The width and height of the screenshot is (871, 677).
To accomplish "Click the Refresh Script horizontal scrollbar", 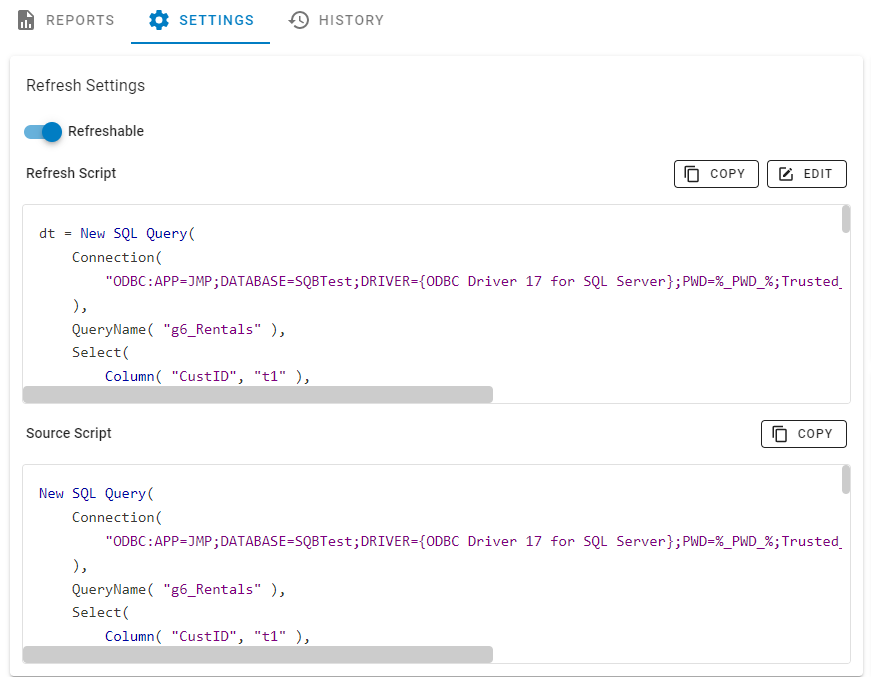I will pos(257,395).
